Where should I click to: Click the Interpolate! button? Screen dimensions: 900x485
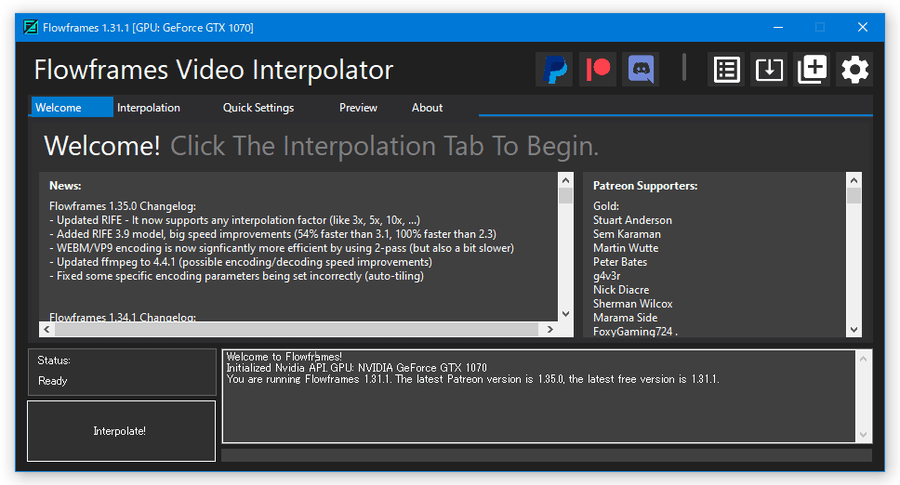coord(121,431)
